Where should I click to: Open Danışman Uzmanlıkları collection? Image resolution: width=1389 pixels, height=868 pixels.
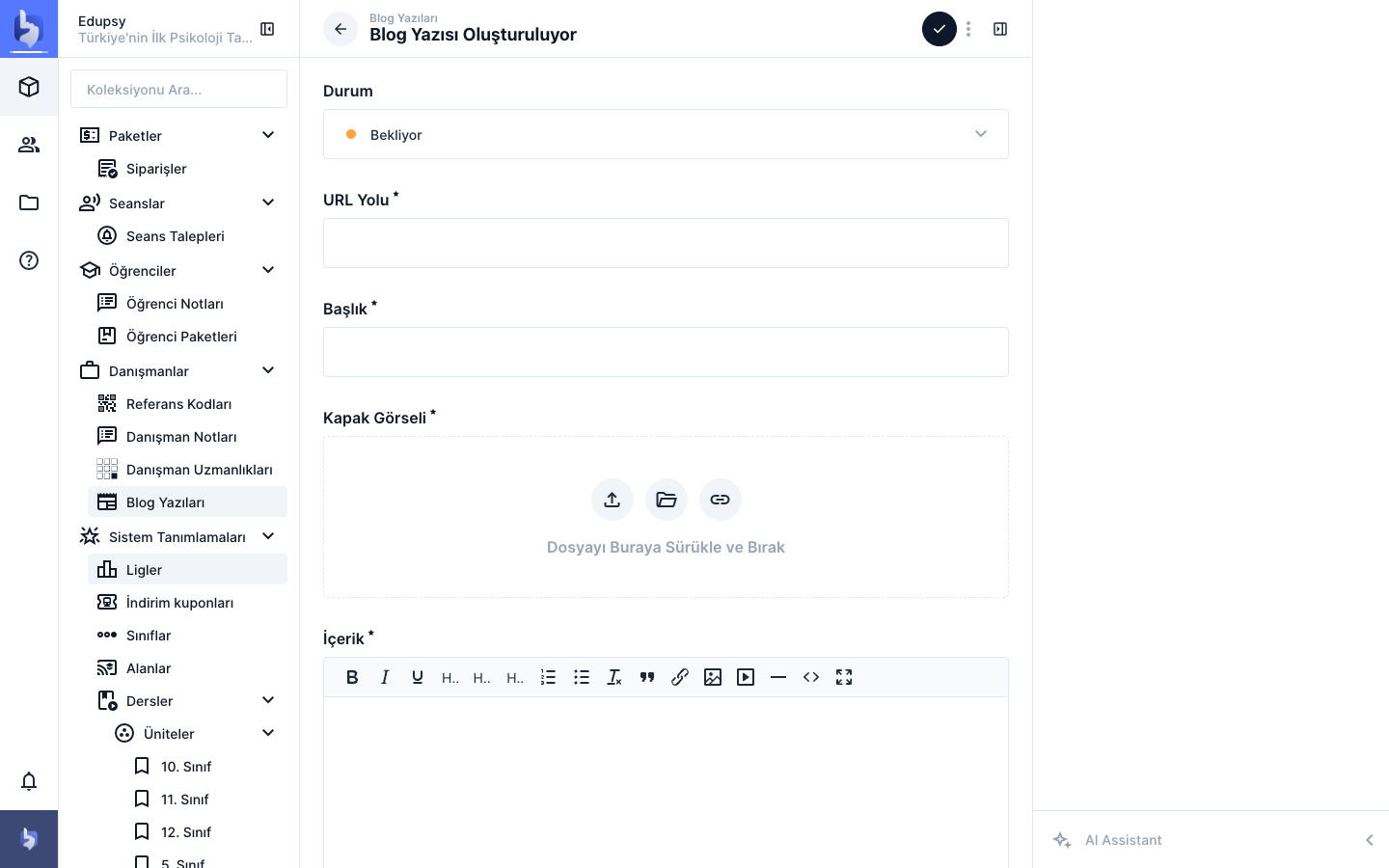(x=187, y=470)
